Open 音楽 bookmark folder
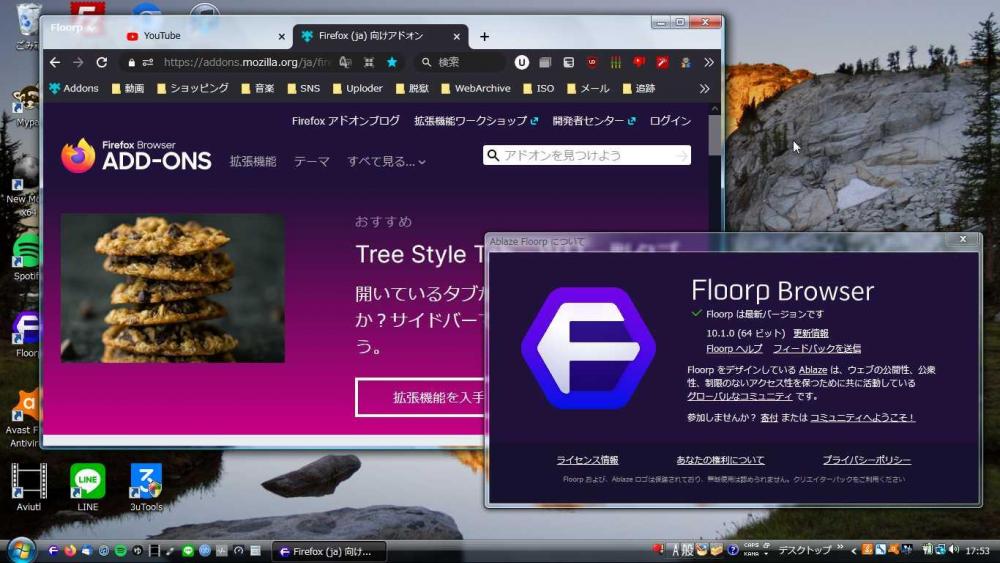Viewport: 1000px width, 563px height. [257, 89]
